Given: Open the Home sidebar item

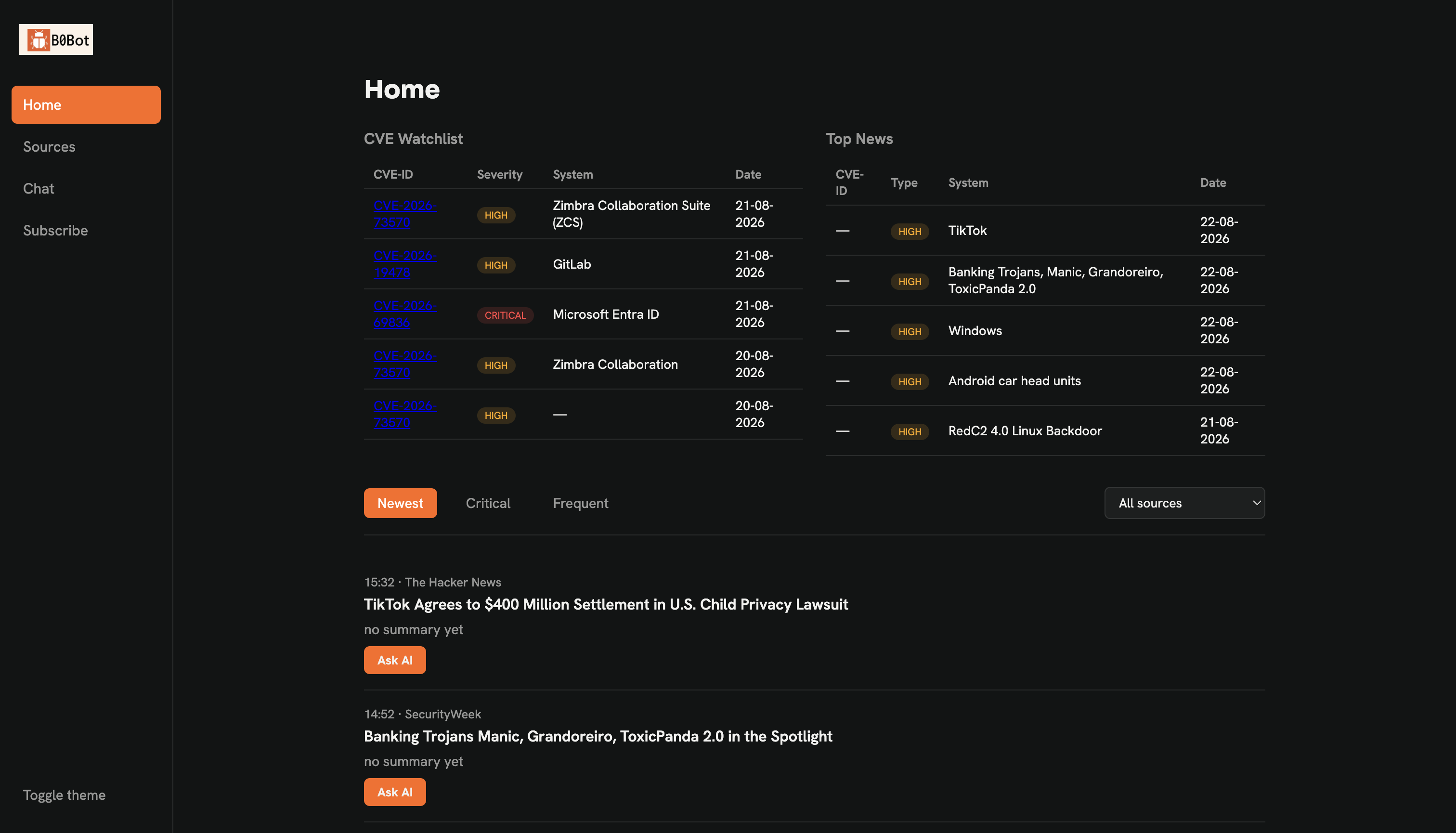Looking at the screenshot, I should point(86,104).
